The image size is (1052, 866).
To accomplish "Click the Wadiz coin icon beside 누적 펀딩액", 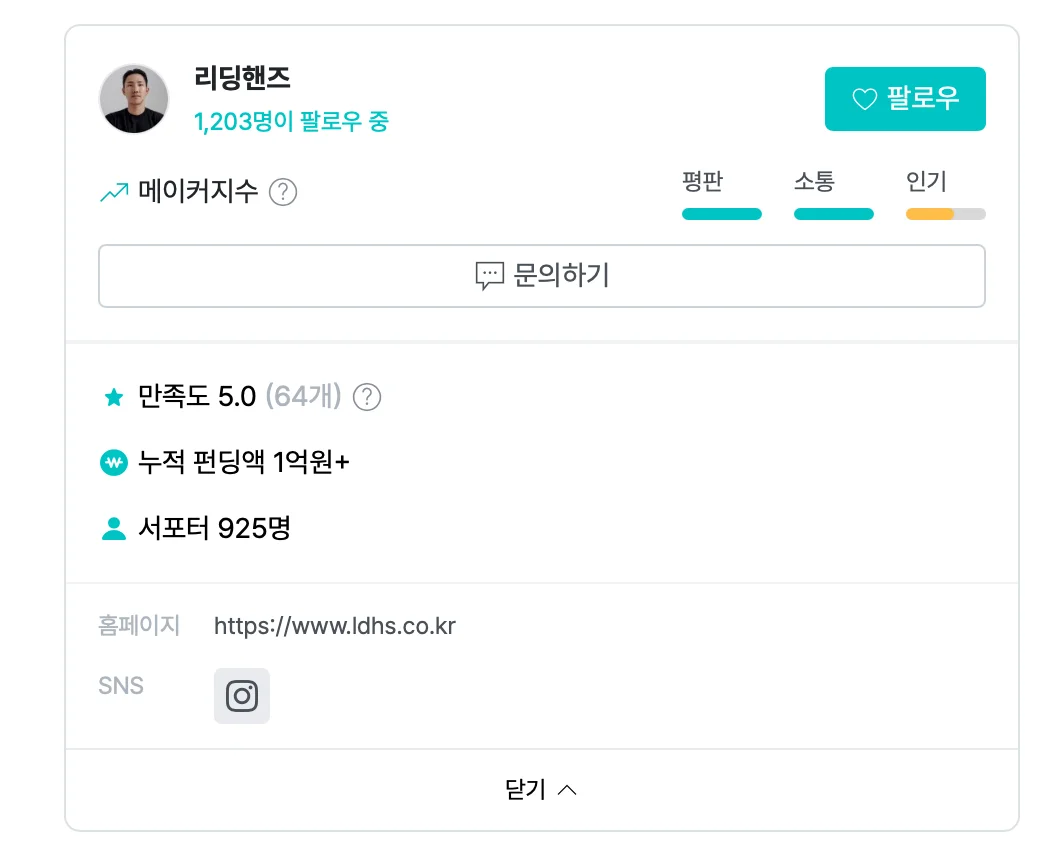I will coord(114,462).
